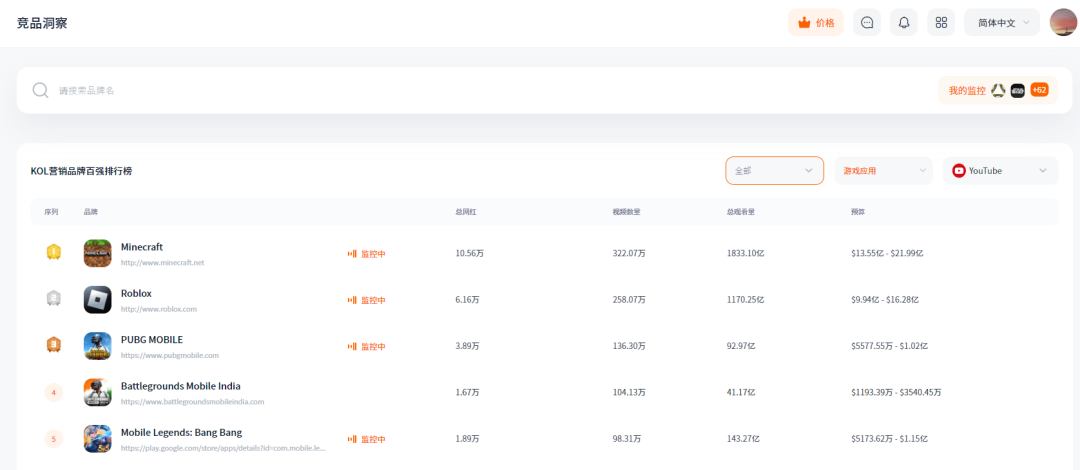The width and height of the screenshot is (1080, 470).
Task: Select Minecraft's 1833.10亿 view count
Action: coord(745,254)
